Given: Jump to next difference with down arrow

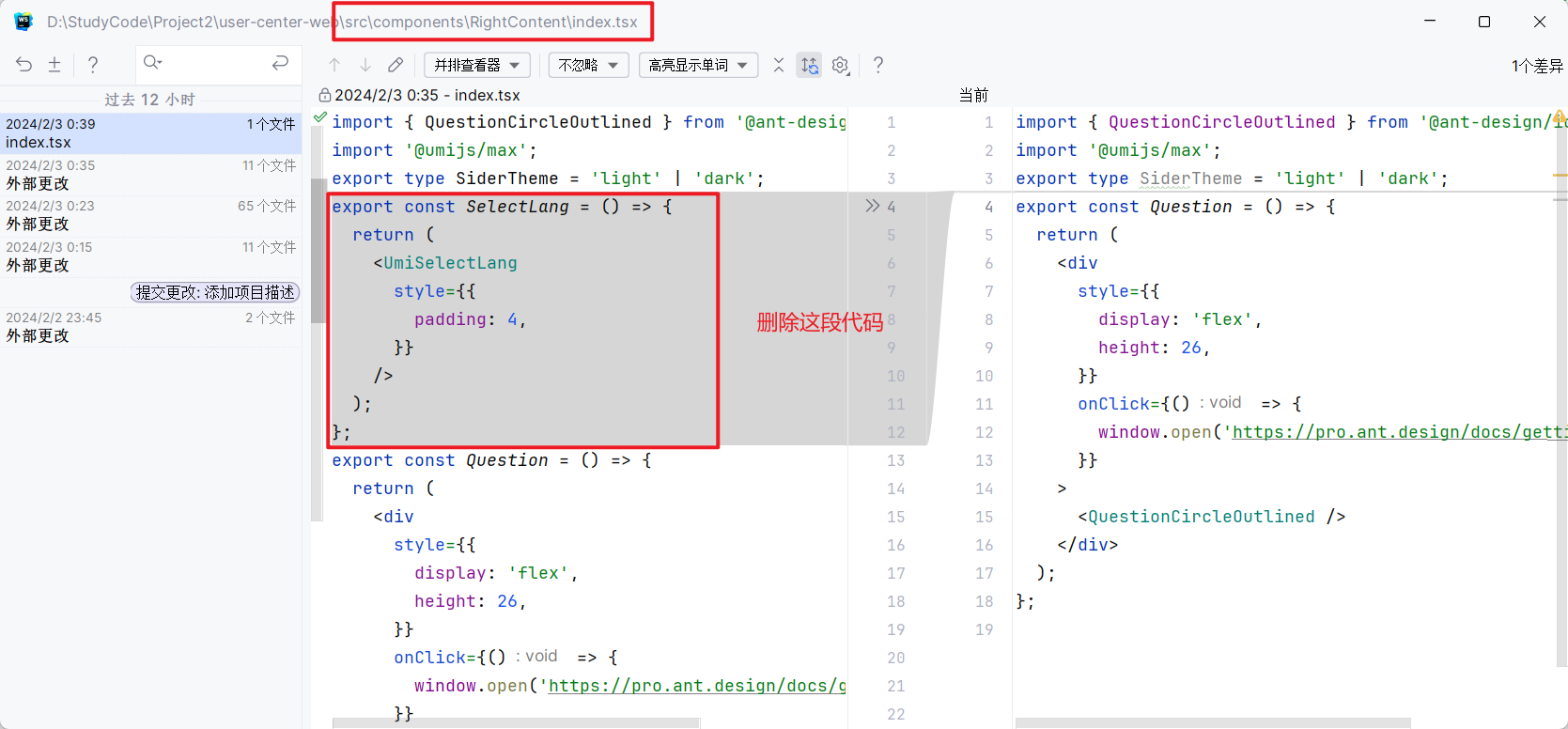Looking at the screenshot, I should 365,65.
